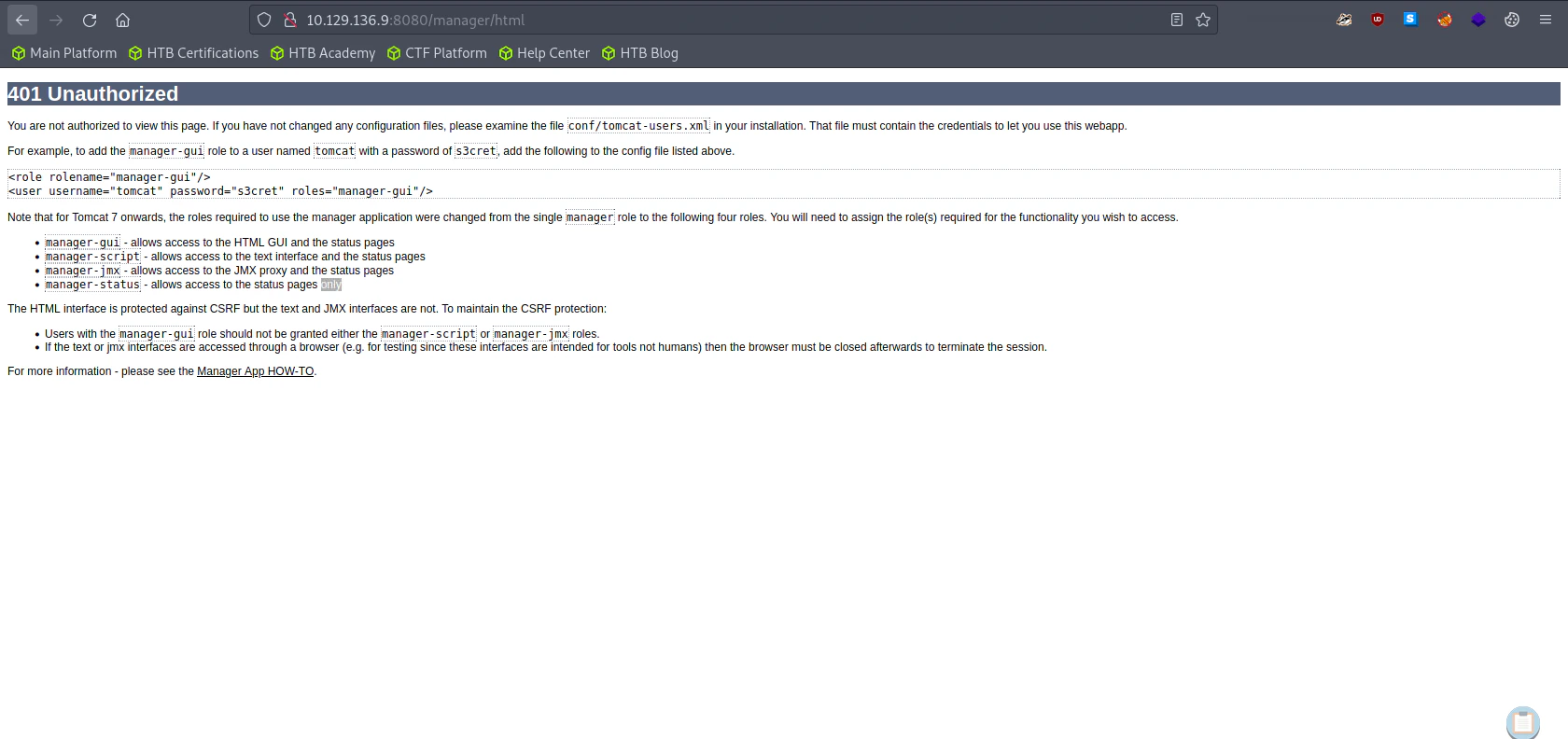Viewport: 1568px width, 739px height.
Task: Open the cookie editor extension
Action: click(x=1512, y=20)
